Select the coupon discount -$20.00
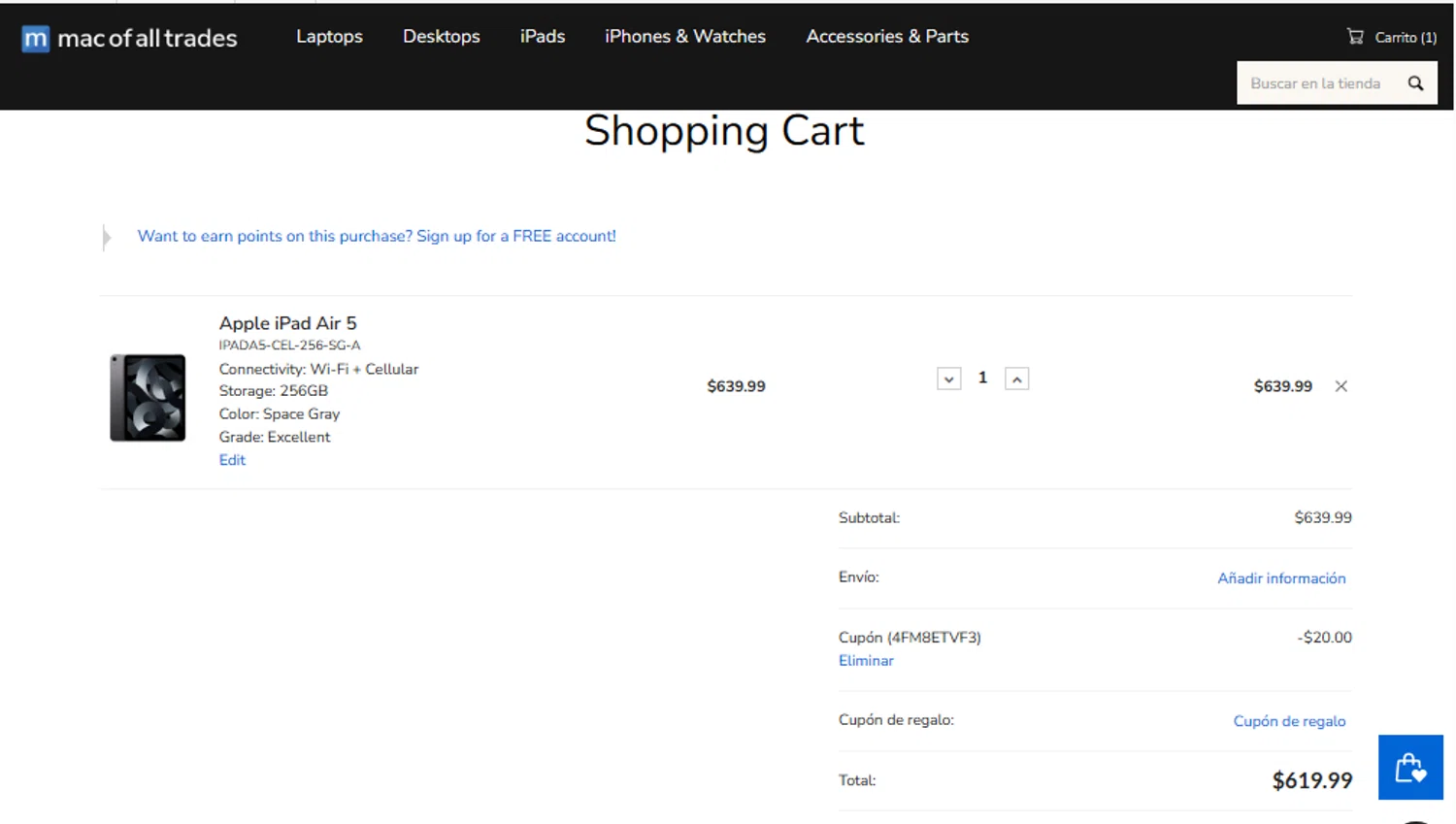Screen dimensions: 1456x824 [1324, 638]
